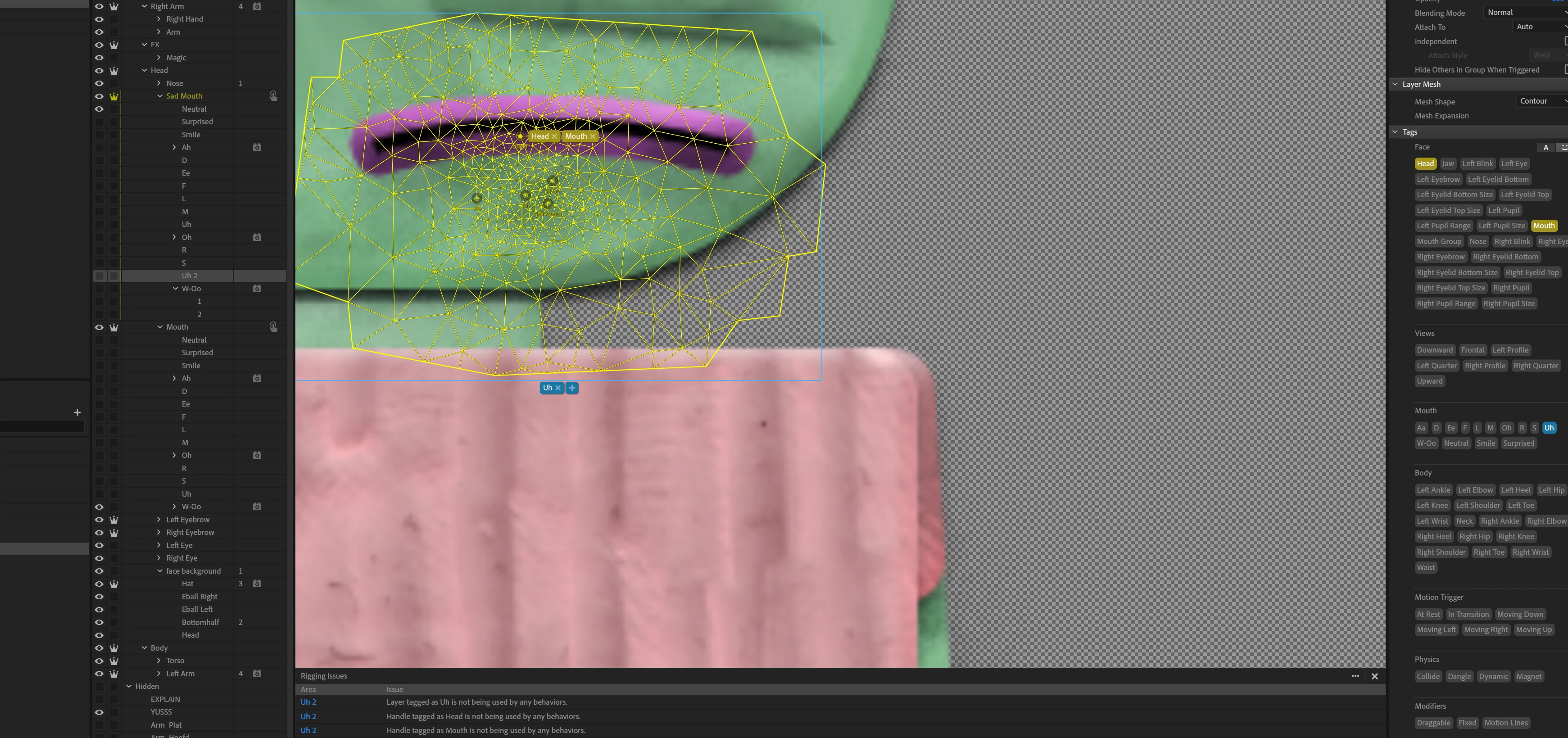This screenshot has height=738, width=1568.
Task: Select the Bottomhalf layer in the puppet tree
Action: (x=200, y=622)
